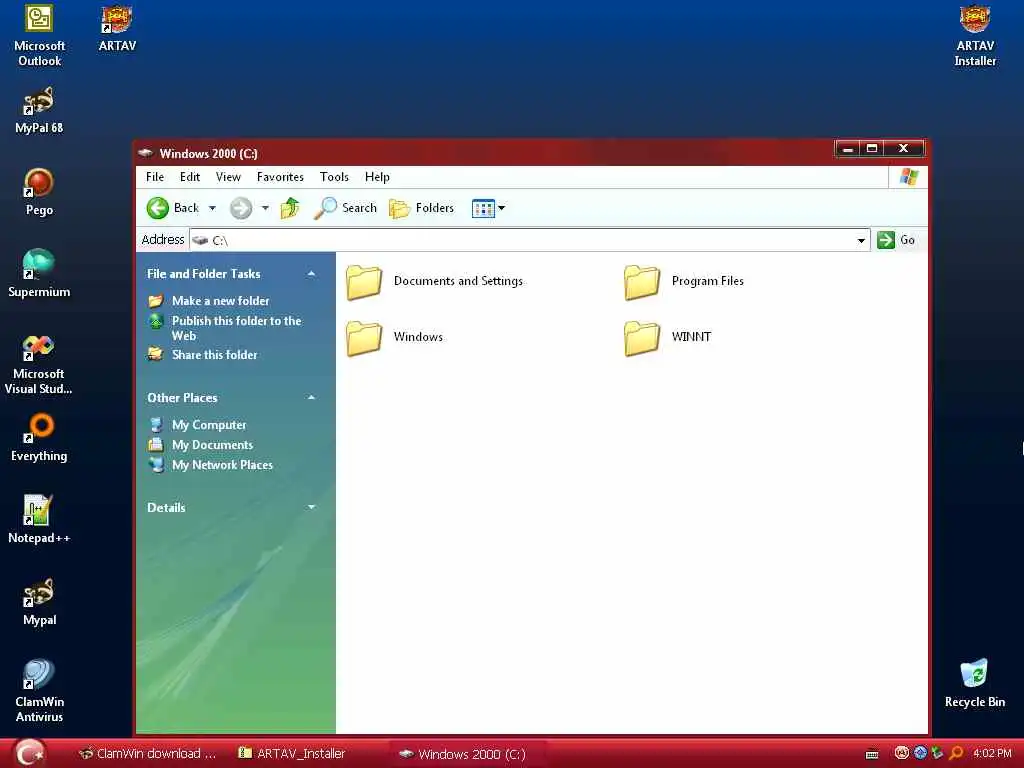Screen dimensions: 1024x768
Task: Select the Program Files folder
Action: [684, 281]
